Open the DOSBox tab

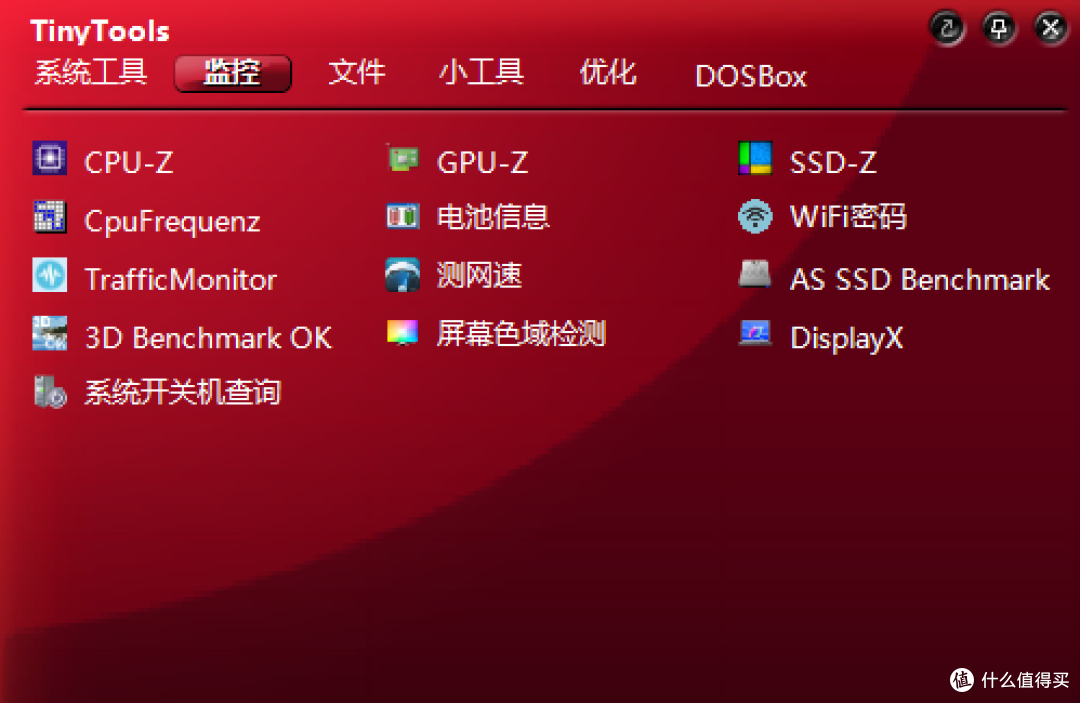[751, 76]
